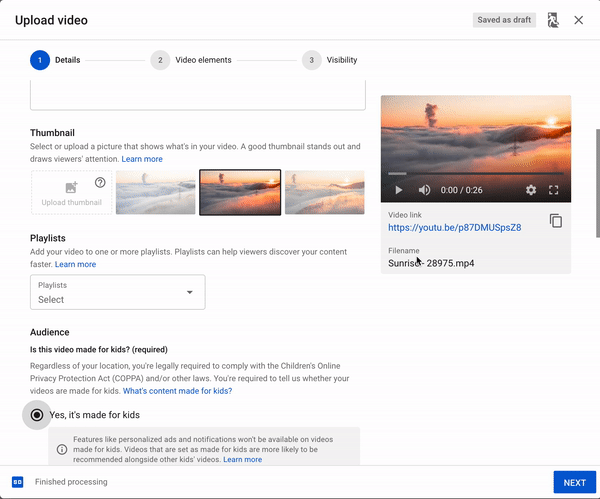The width and height of the screenshot is (600, 499).
Task: Choose the selected middle thumbnail
Action: tap(240, 192)
